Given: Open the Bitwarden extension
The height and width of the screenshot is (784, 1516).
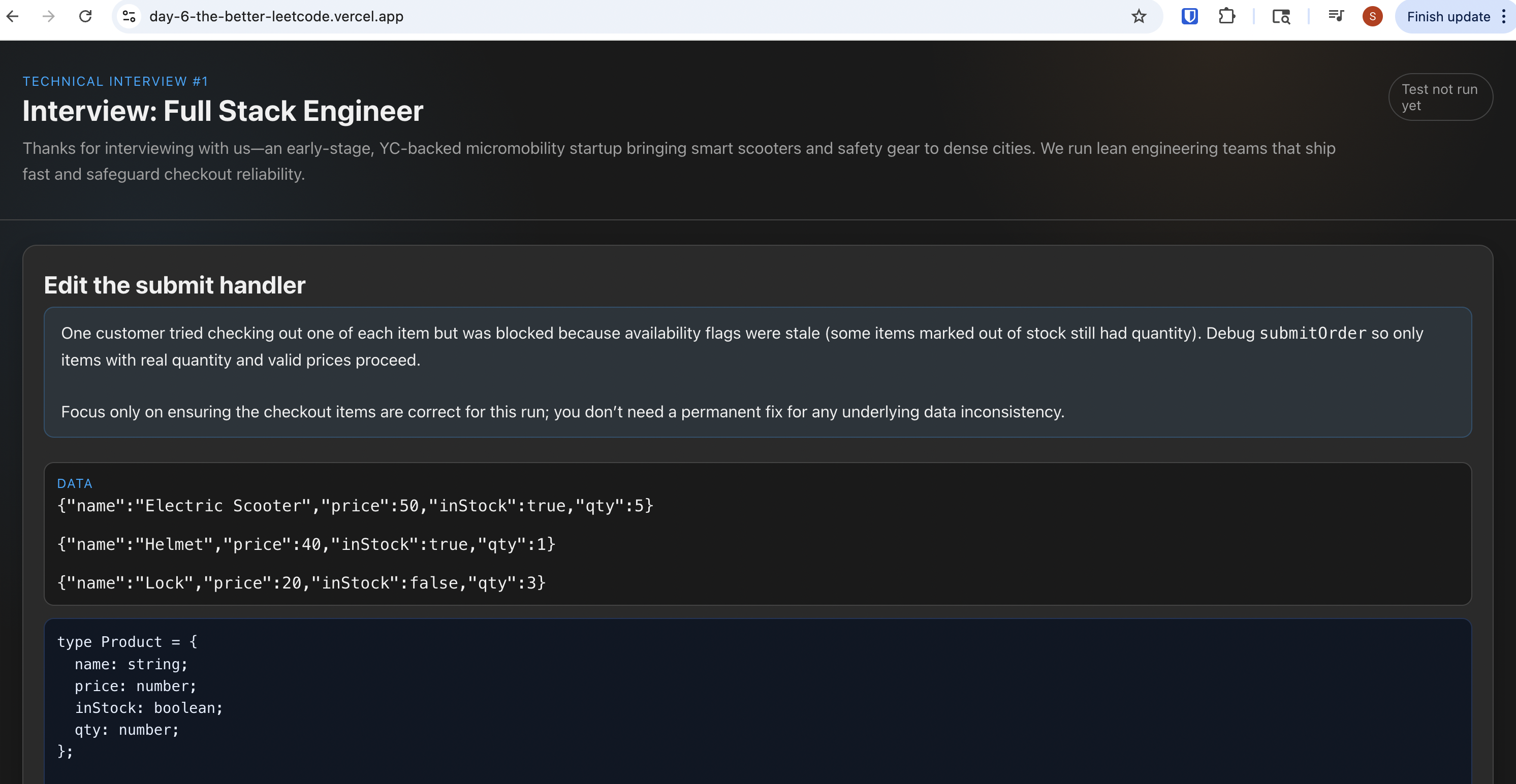Looking at the screenshot, I should [1189, 16].
